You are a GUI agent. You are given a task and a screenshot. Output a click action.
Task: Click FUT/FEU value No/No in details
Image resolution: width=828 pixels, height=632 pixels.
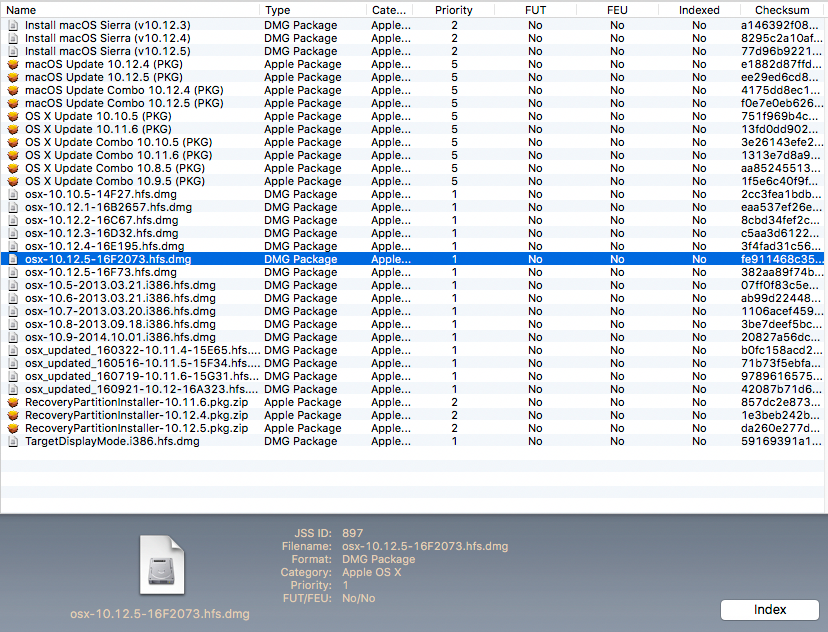(359, 598)
